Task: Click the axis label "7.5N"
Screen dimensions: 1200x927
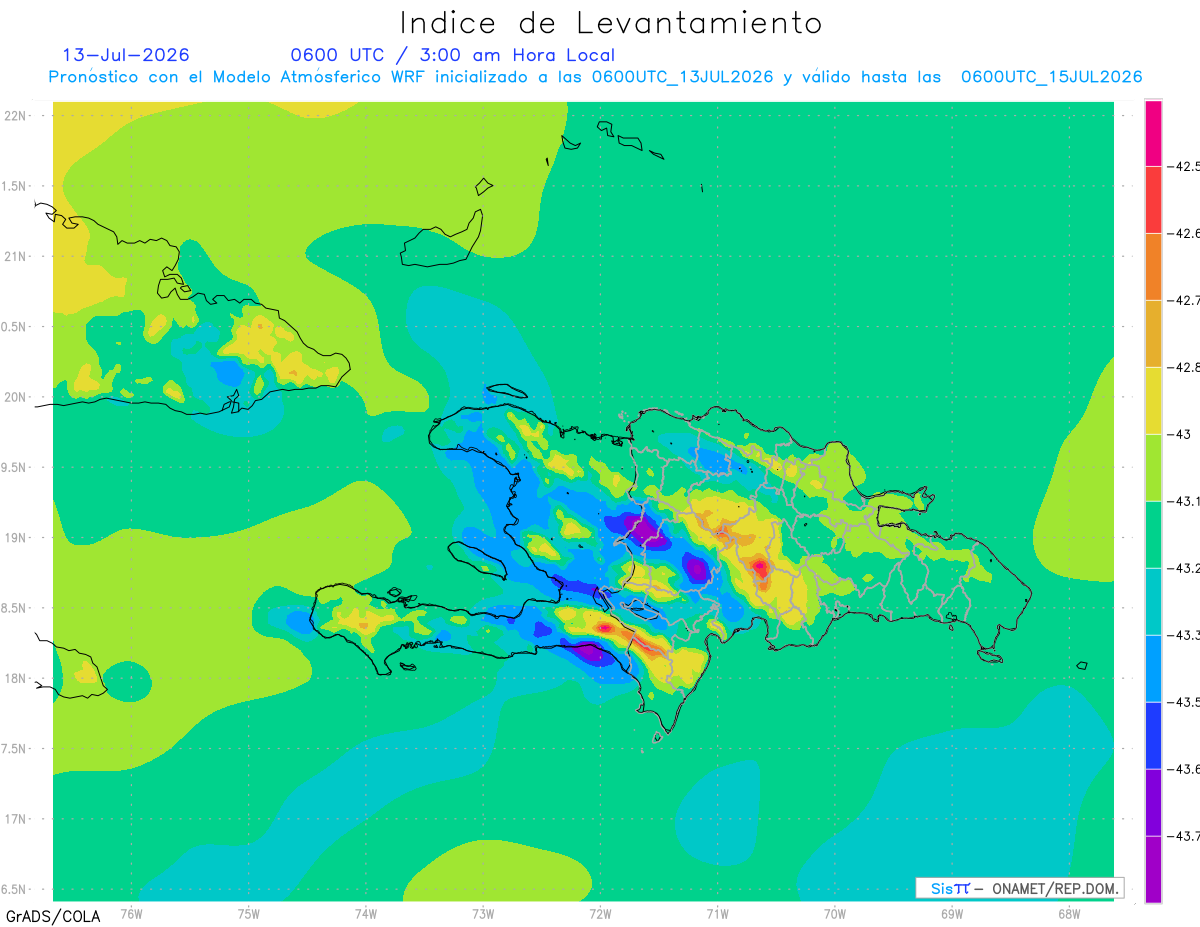Action: [x=15, y=749]
